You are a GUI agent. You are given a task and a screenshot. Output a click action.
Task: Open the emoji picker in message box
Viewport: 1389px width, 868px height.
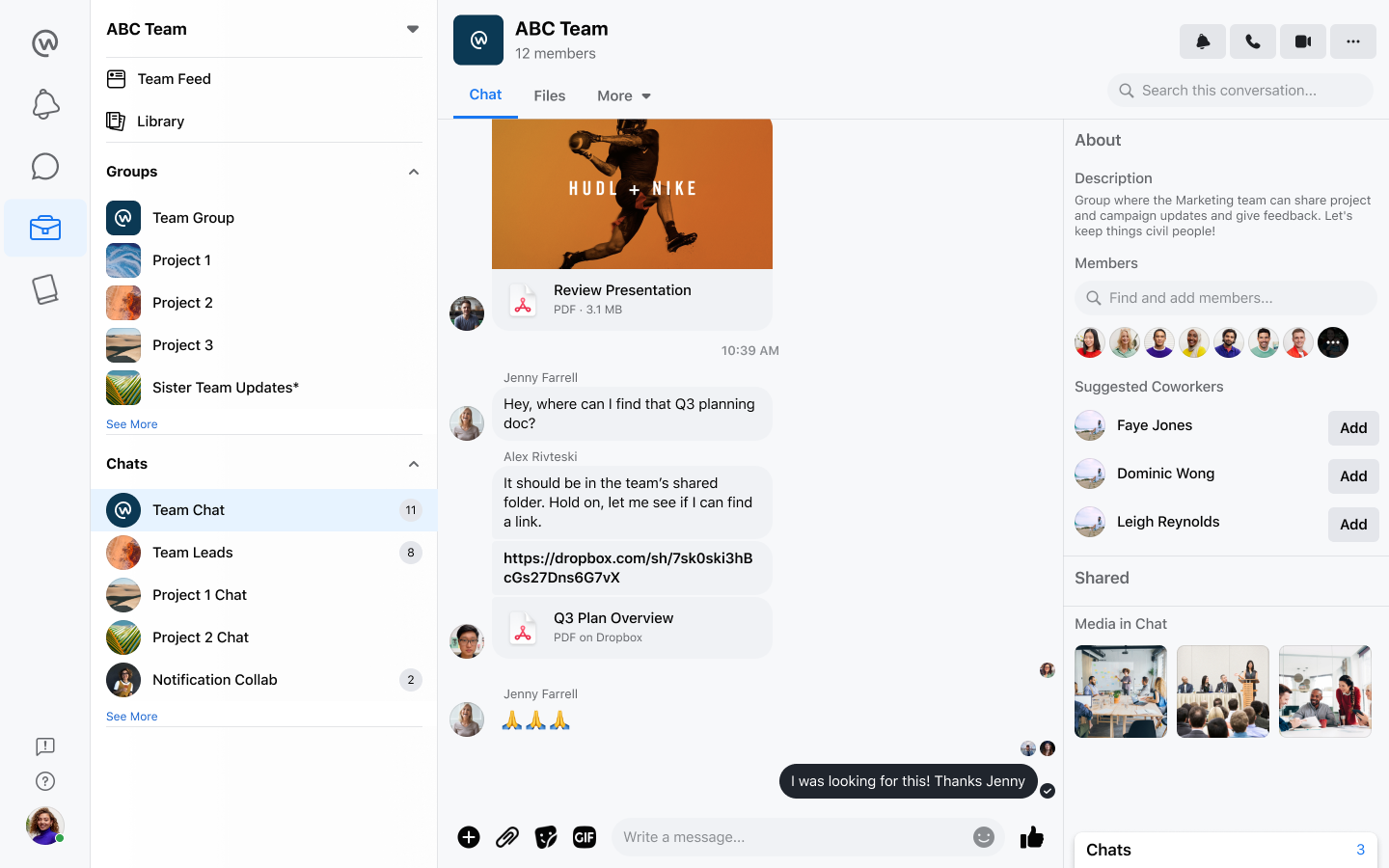[x=984, y=837]
